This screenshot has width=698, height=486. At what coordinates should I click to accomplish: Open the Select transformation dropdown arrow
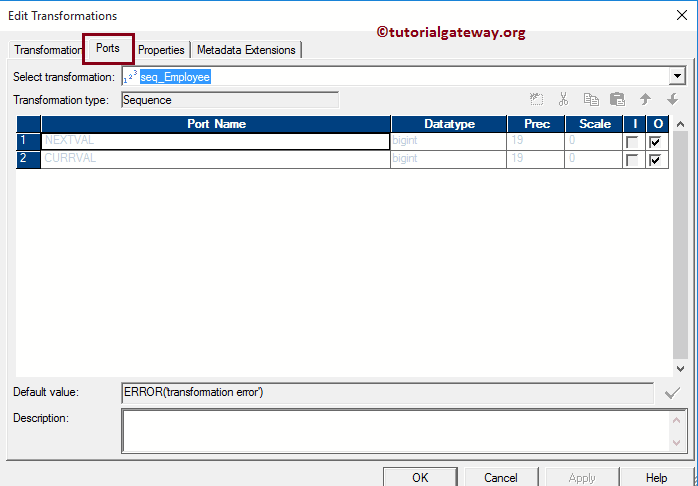pyautogui.click(x=677, y=77)
